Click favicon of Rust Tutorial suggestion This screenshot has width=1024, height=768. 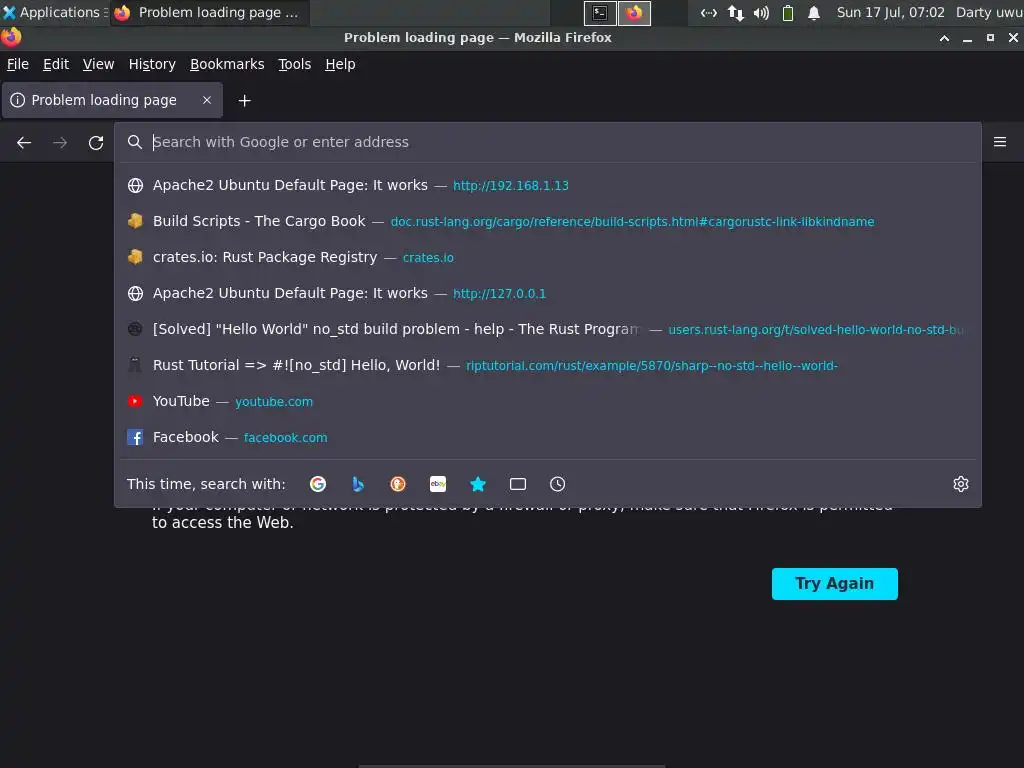135,365
